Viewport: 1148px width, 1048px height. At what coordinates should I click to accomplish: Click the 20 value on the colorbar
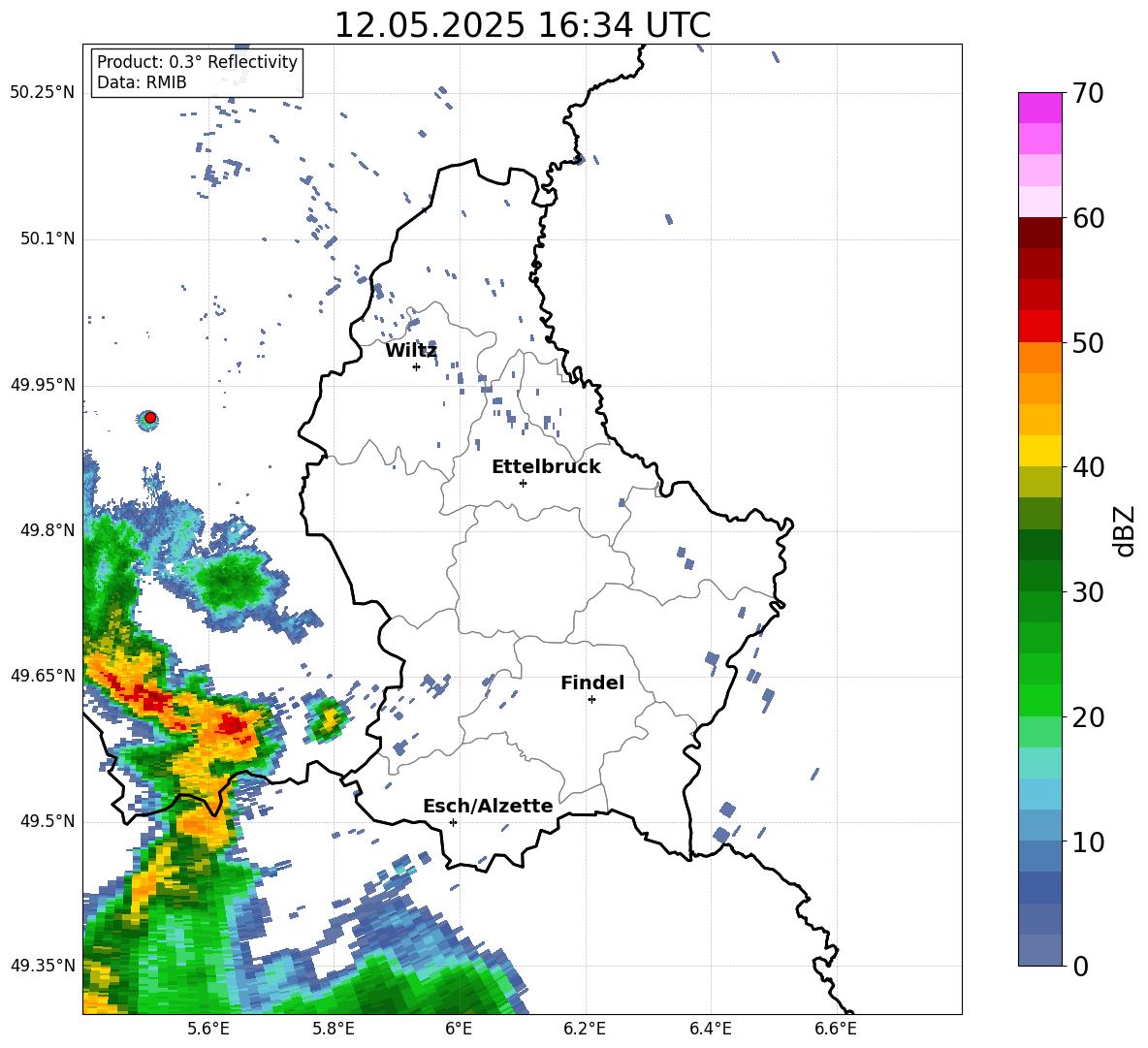tap(1088, 716)
